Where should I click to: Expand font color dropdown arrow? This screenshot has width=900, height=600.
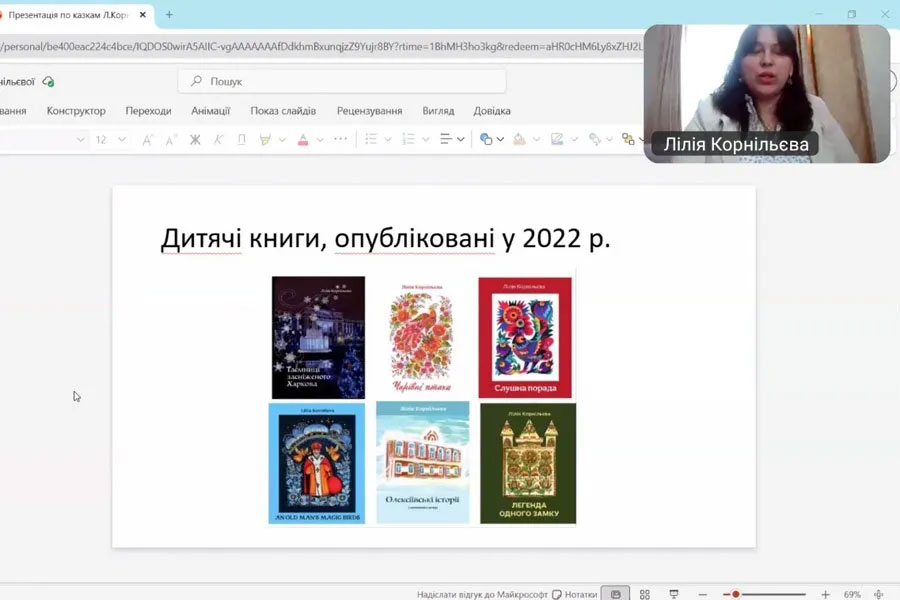click(320, 140)
